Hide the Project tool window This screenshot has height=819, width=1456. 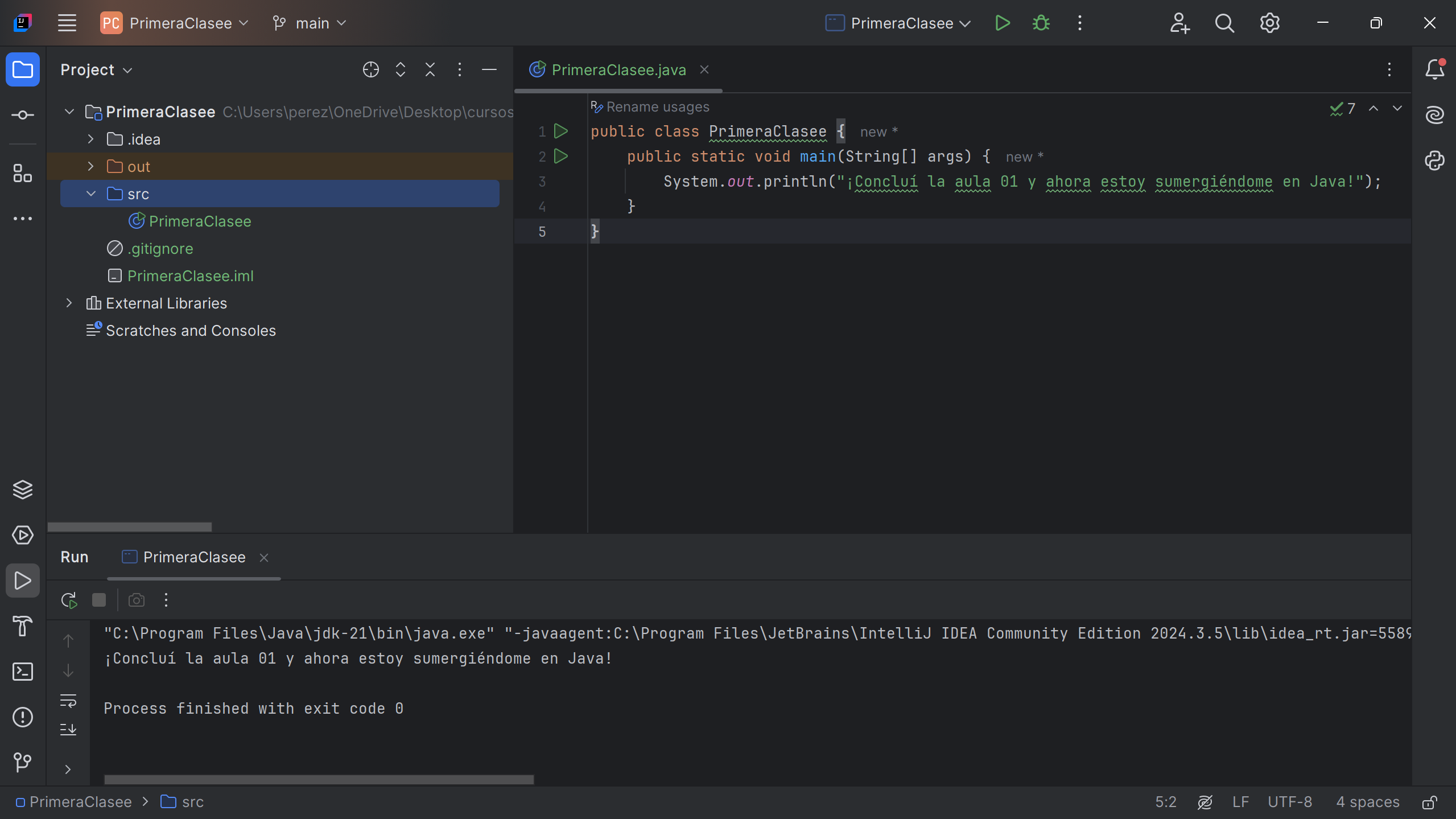pos(489,69)
